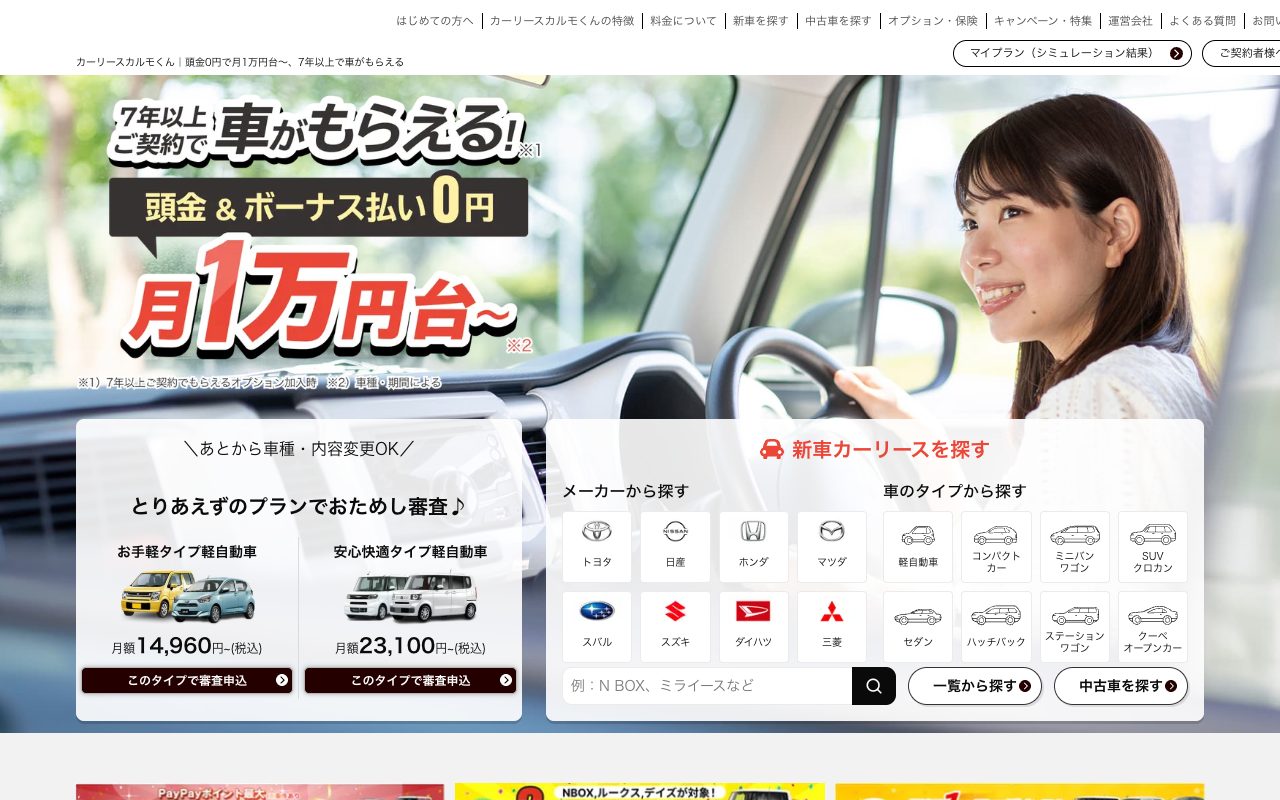
Task: Pick the ハッチバック car type icon
Action: 996,627
